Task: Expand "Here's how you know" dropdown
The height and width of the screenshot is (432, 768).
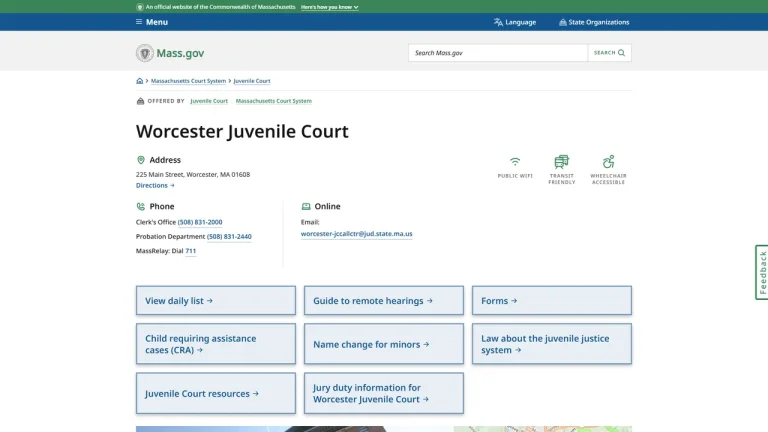Action: [330, 7]
